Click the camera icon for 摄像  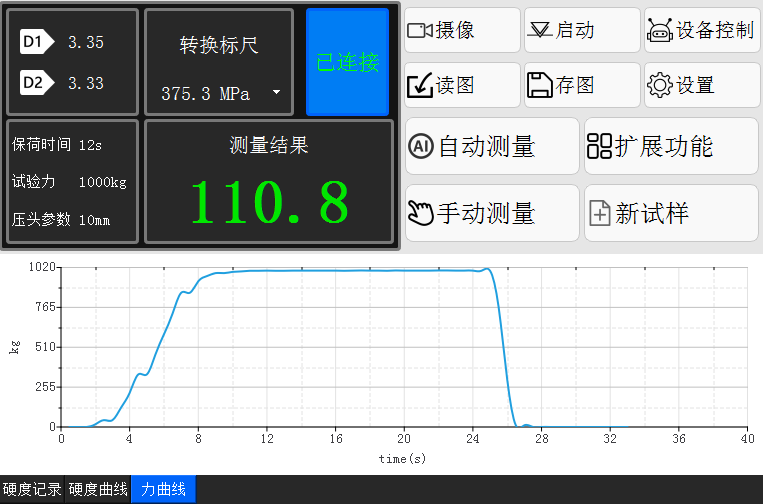point(419,31)
